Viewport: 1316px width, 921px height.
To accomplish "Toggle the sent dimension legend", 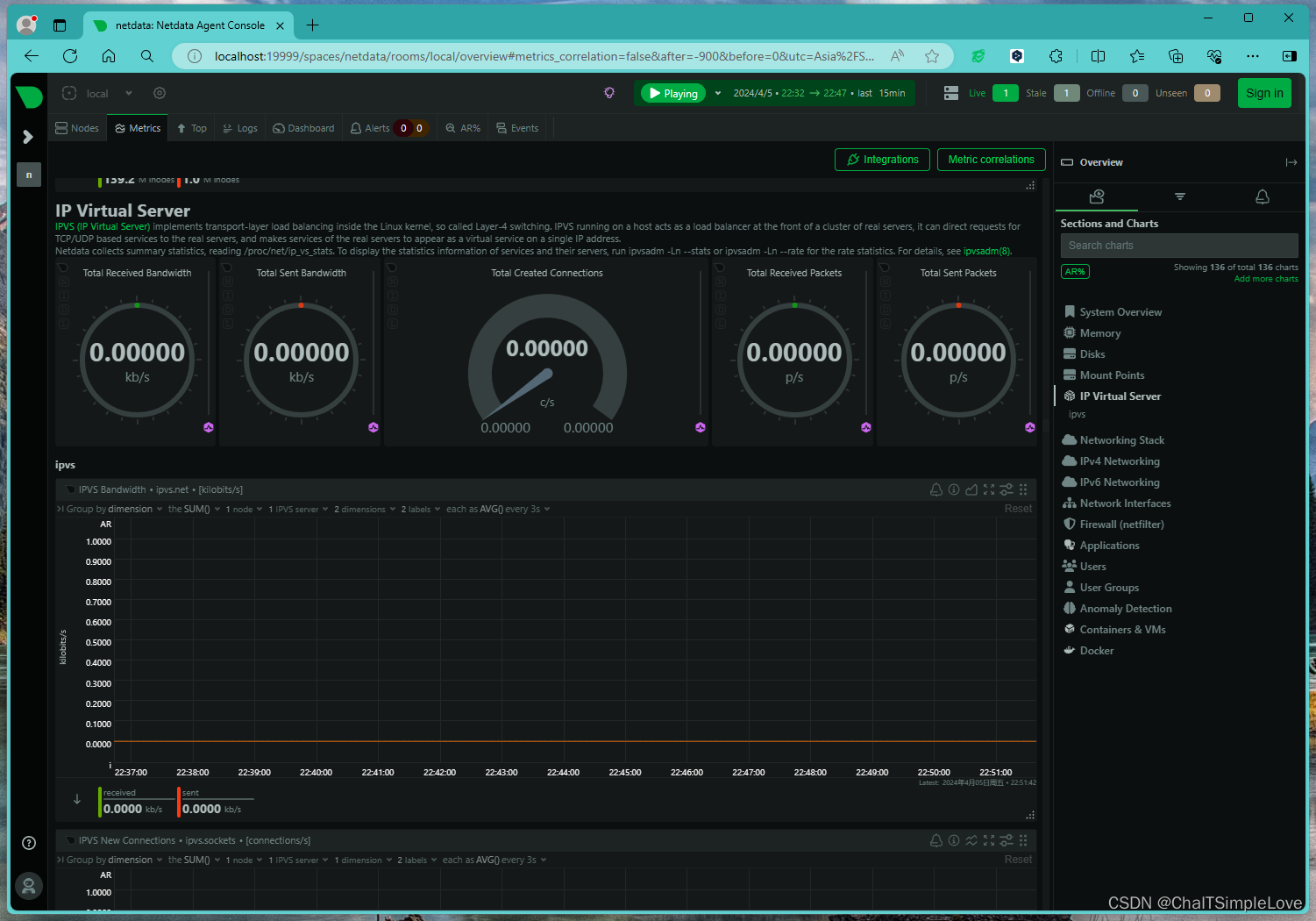I will pyautogui.click(x=216, y=802).
